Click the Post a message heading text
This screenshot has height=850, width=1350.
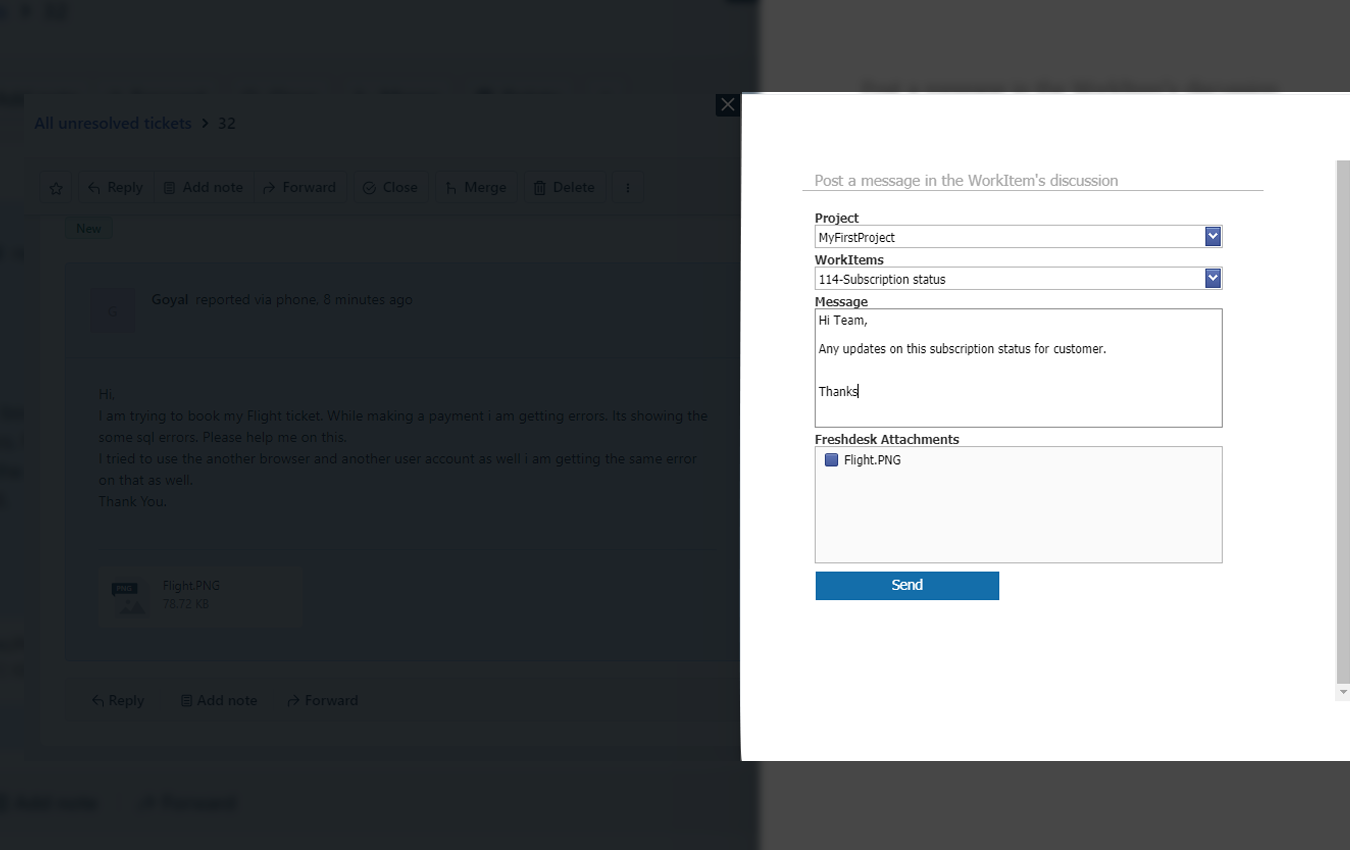tap(966, 181)
